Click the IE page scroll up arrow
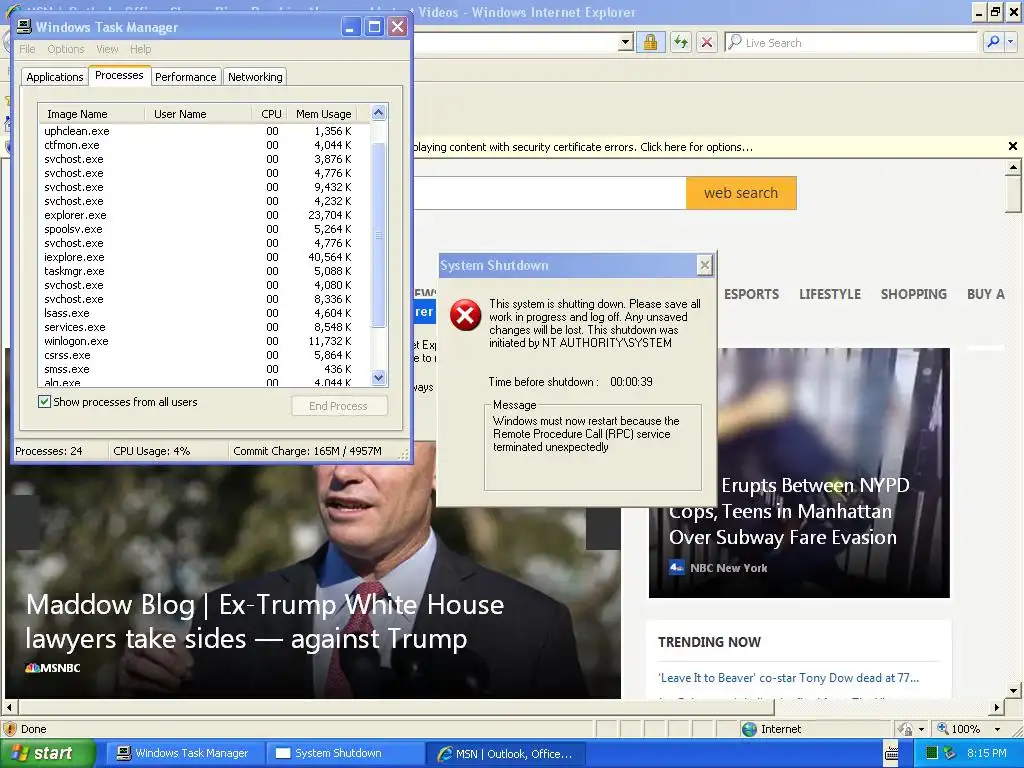Image resolution: width=1024 pixels, height=768 pixels. click(x=1013, y=167)
